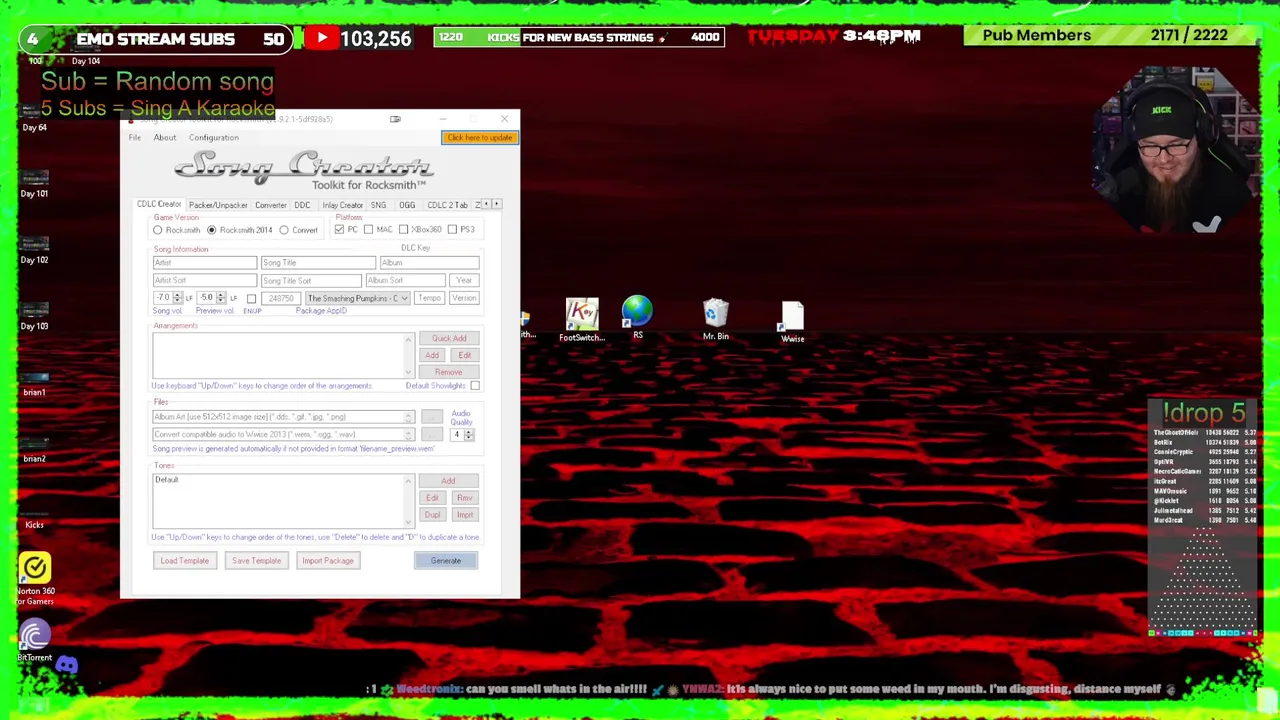Switch to the DDC tab
Image resolution: width=1280 pixels, height=720 pixels.
tap(302, 205)
